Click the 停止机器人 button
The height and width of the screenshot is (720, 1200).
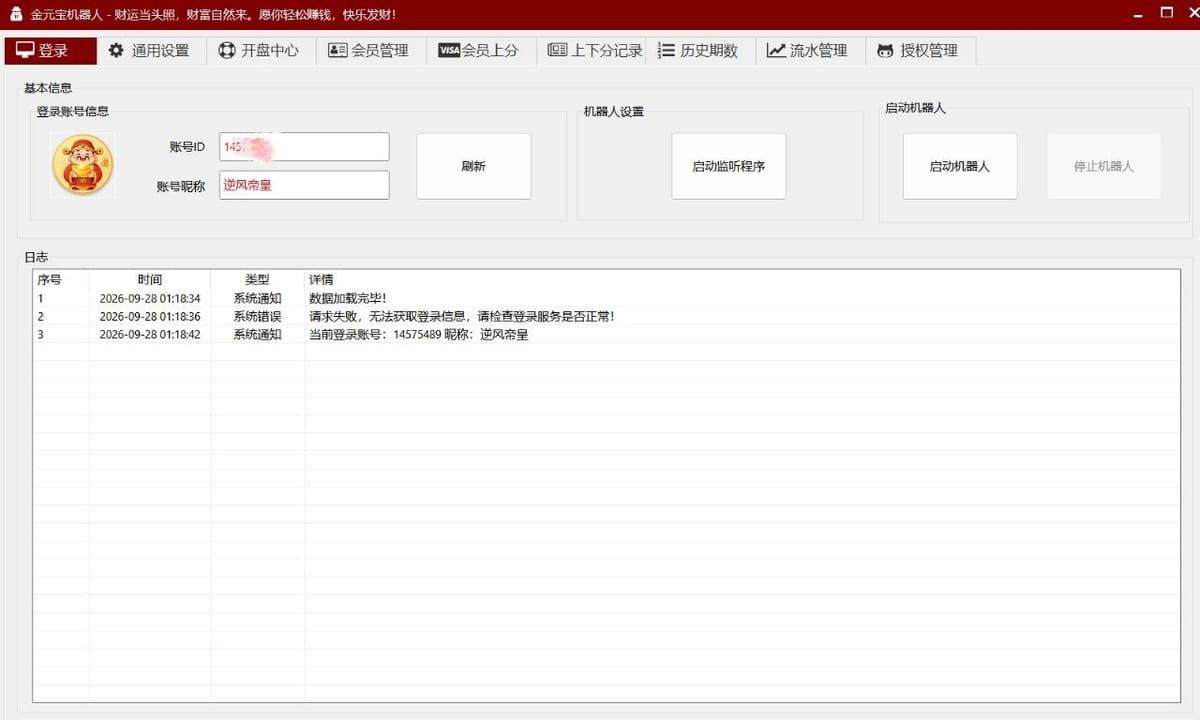pos(1104,166)
